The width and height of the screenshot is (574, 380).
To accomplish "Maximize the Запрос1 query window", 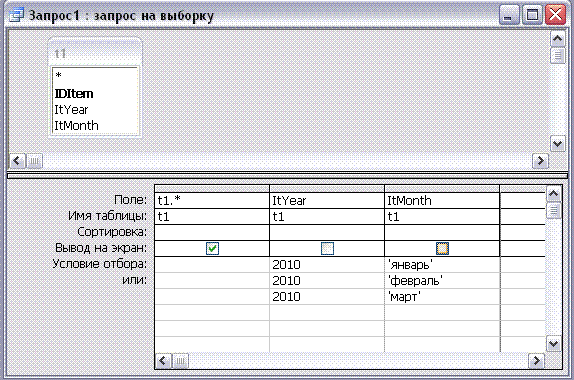I will (532, 15).
